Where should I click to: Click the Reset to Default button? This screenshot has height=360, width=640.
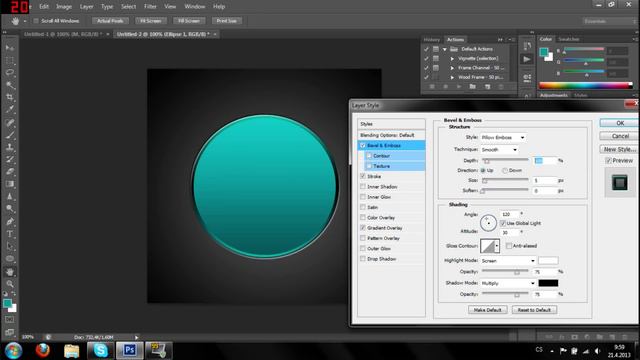(534, 310)
